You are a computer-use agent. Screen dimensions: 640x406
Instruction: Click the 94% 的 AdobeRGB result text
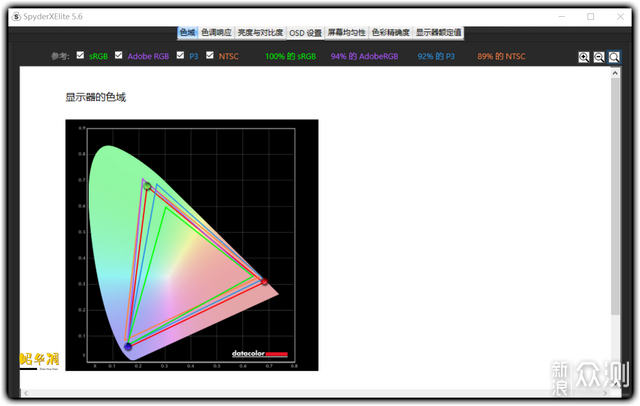(x=364, y=56)
